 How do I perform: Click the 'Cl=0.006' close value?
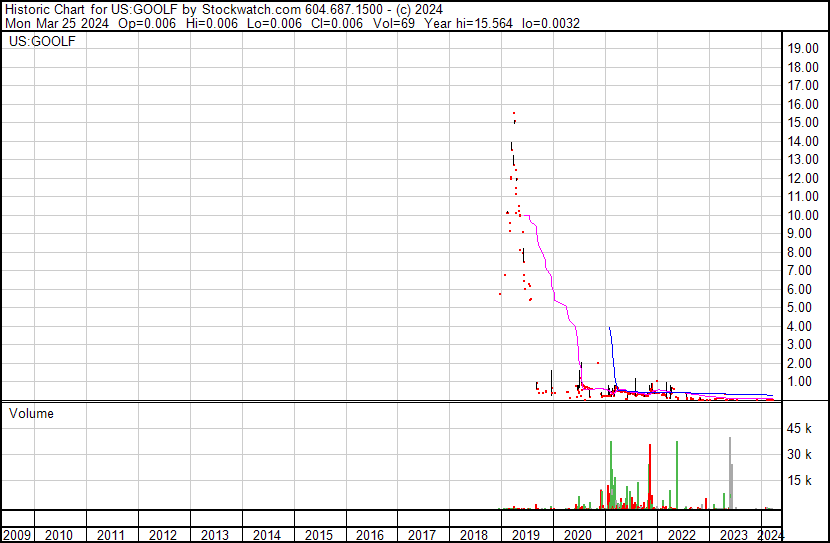[x=337, y=23]
